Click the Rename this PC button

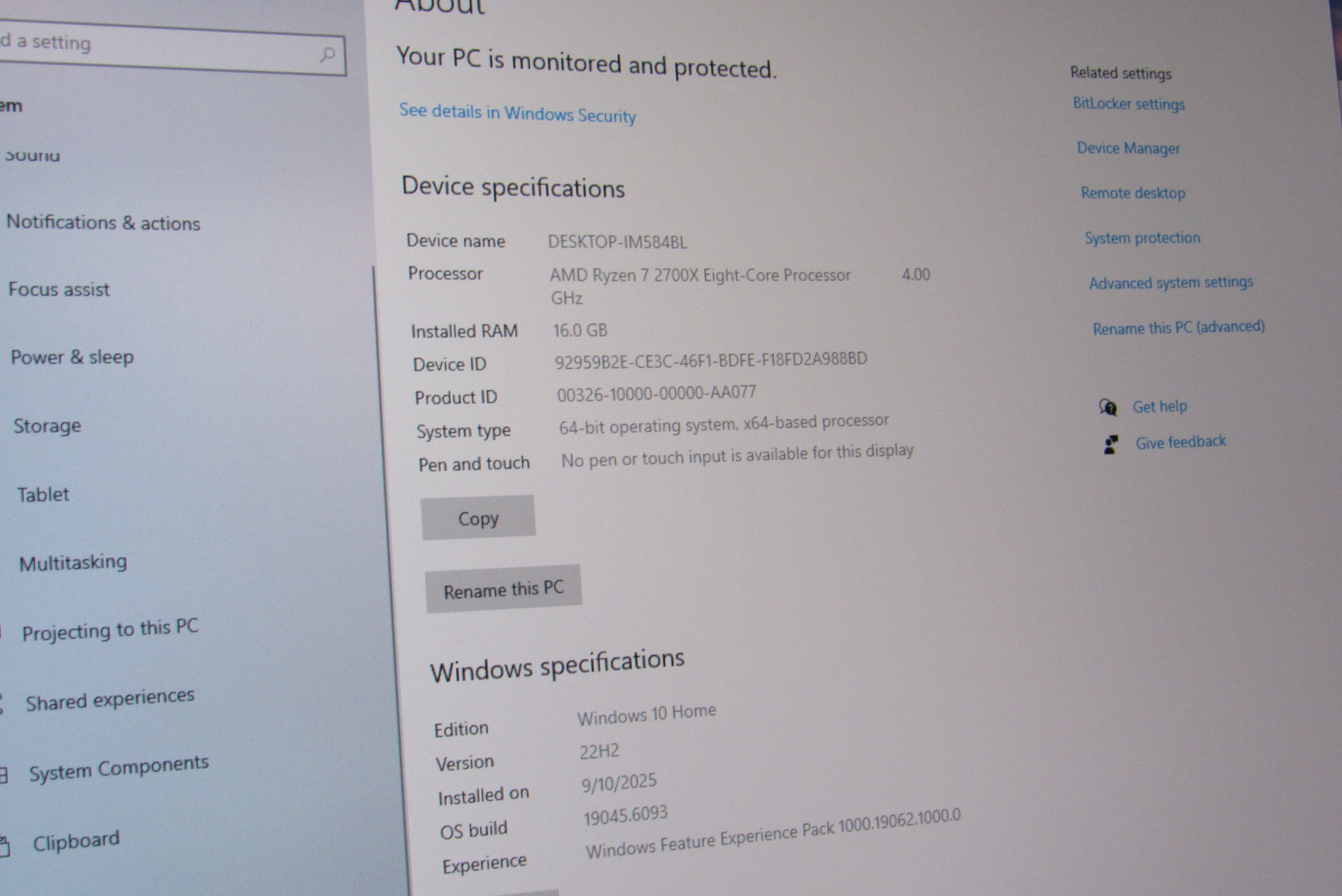503,589
